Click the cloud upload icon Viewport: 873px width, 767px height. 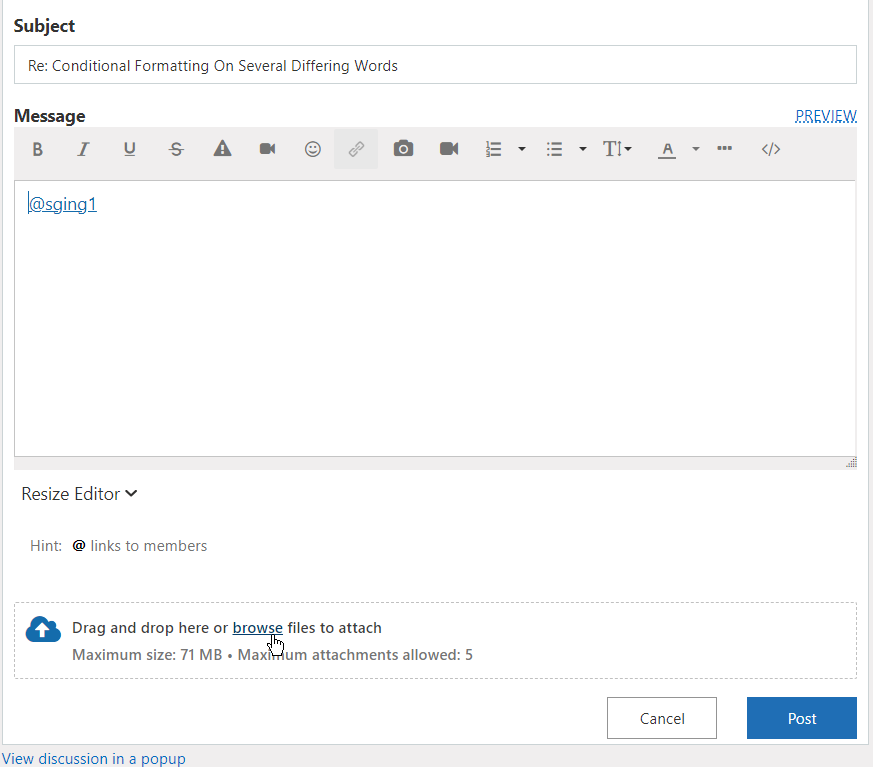[x=43, y=629]
